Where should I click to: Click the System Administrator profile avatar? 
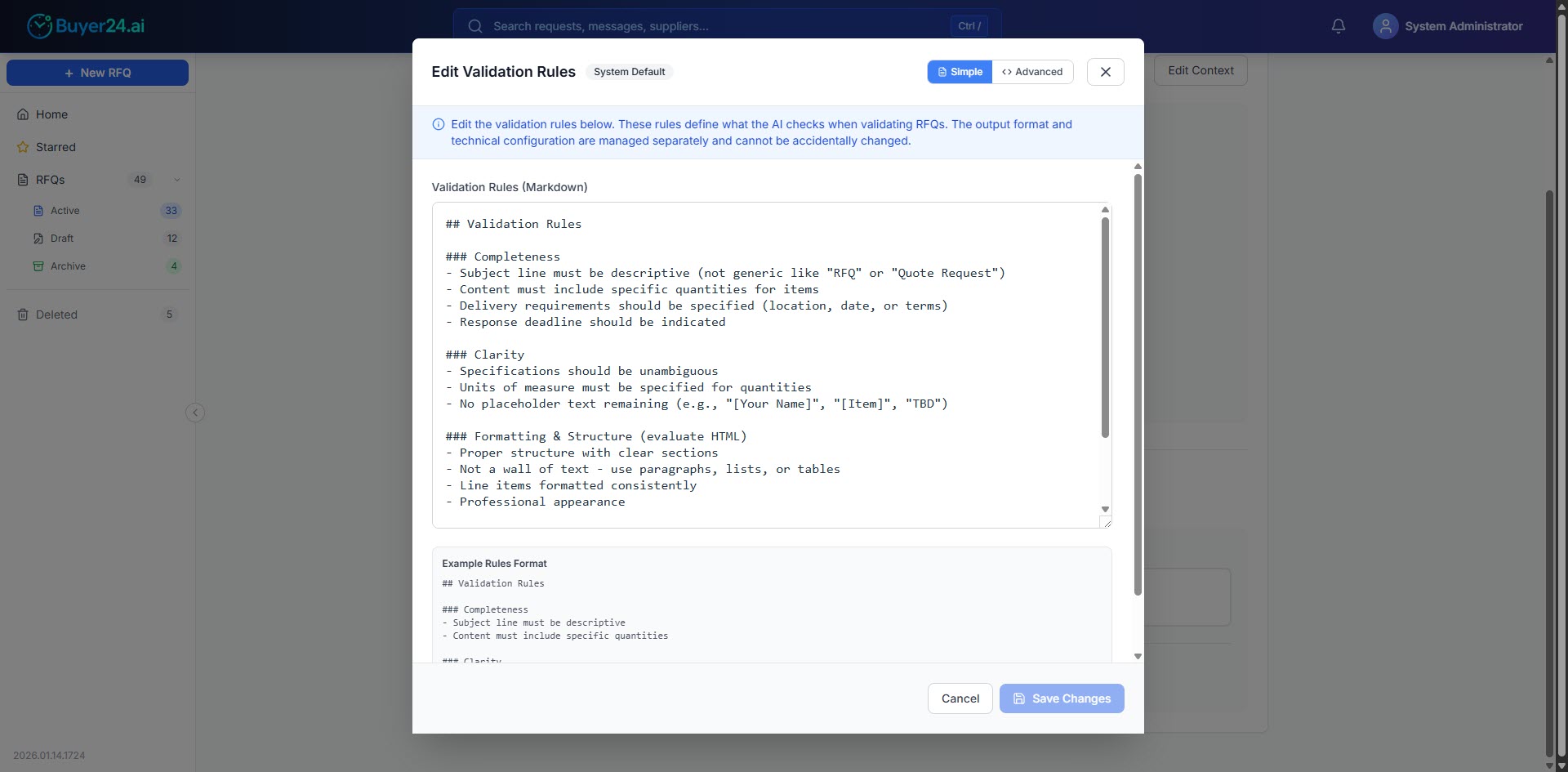point(1384,25)
